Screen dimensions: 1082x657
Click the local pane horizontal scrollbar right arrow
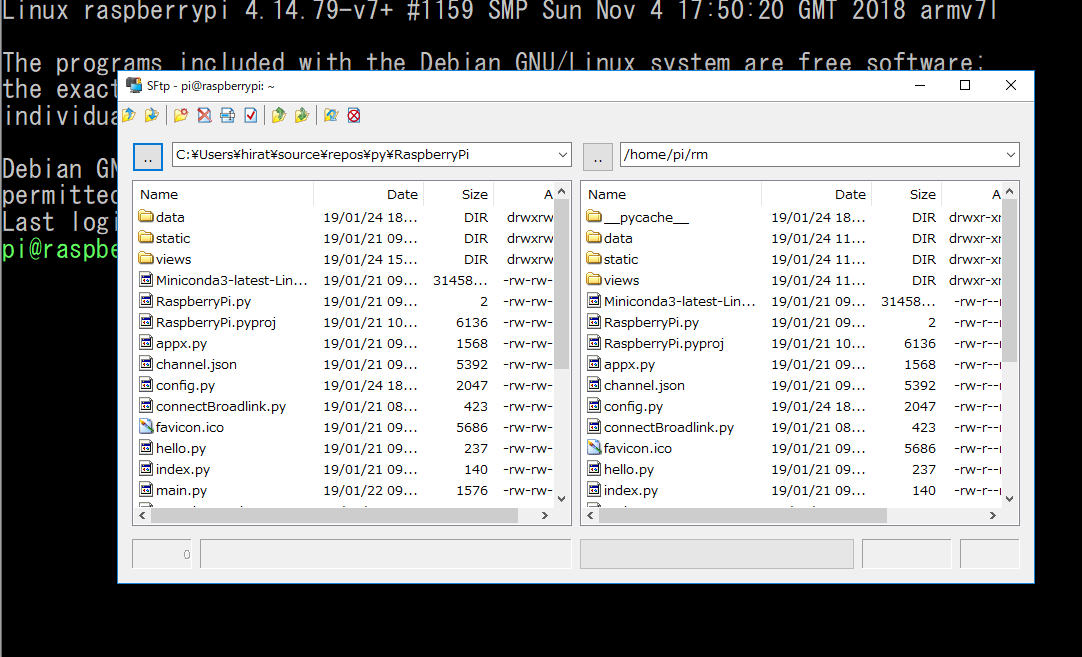pyautogui.click(x=544, y=516)
